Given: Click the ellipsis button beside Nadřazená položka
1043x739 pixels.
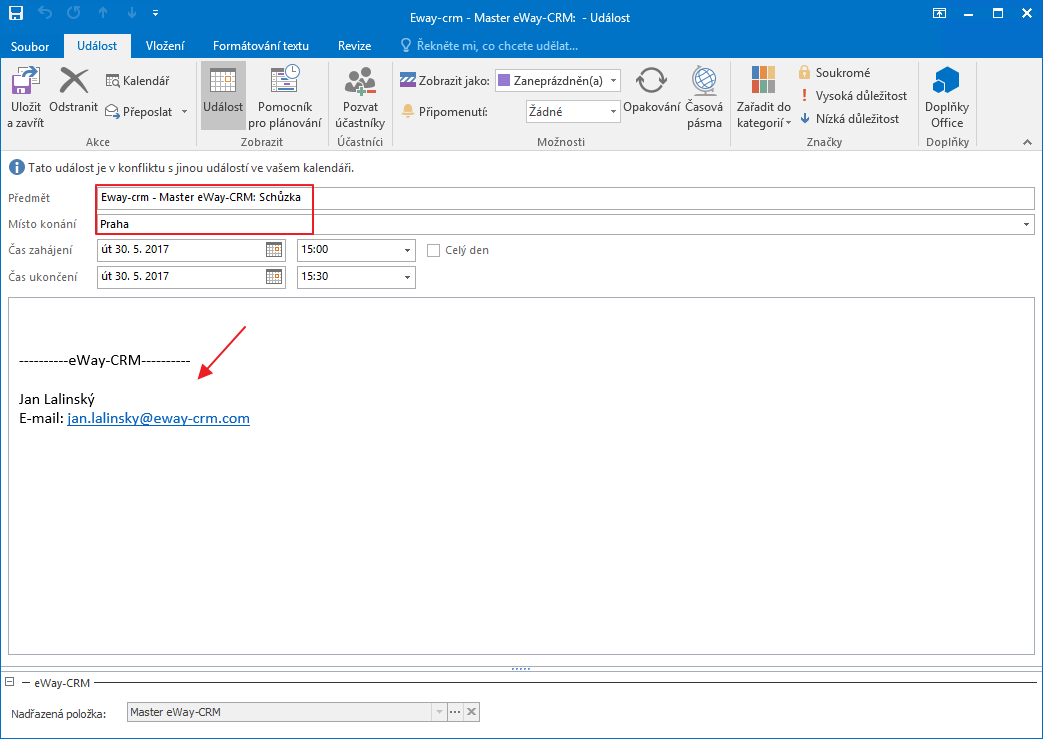Looking at the screenshot, I should click(x=455, y=712).
